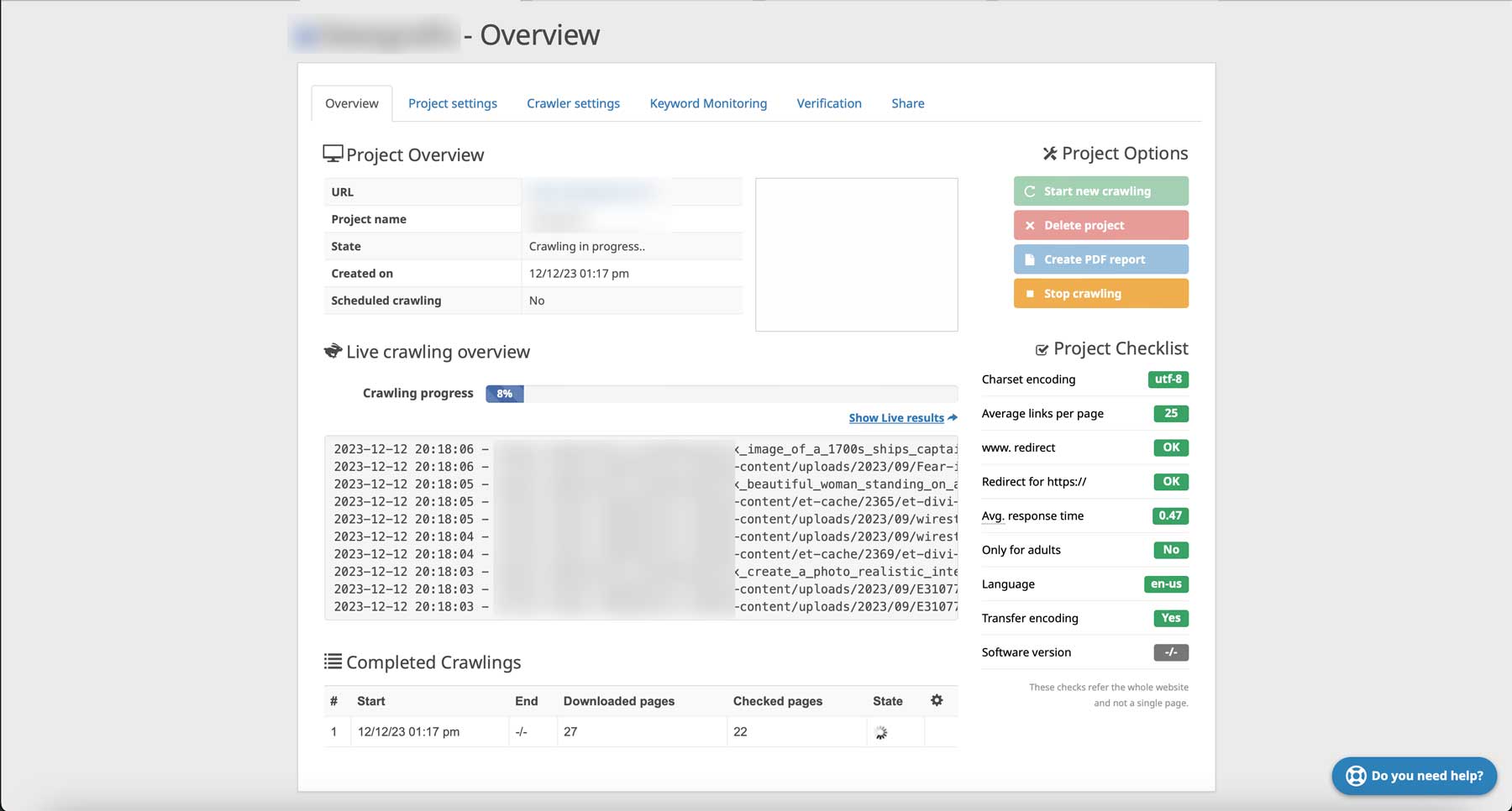Click the checkbox icon beside Project Checklist
This screenshot has width=1512, height=811.
click(x=1042, y=349)
